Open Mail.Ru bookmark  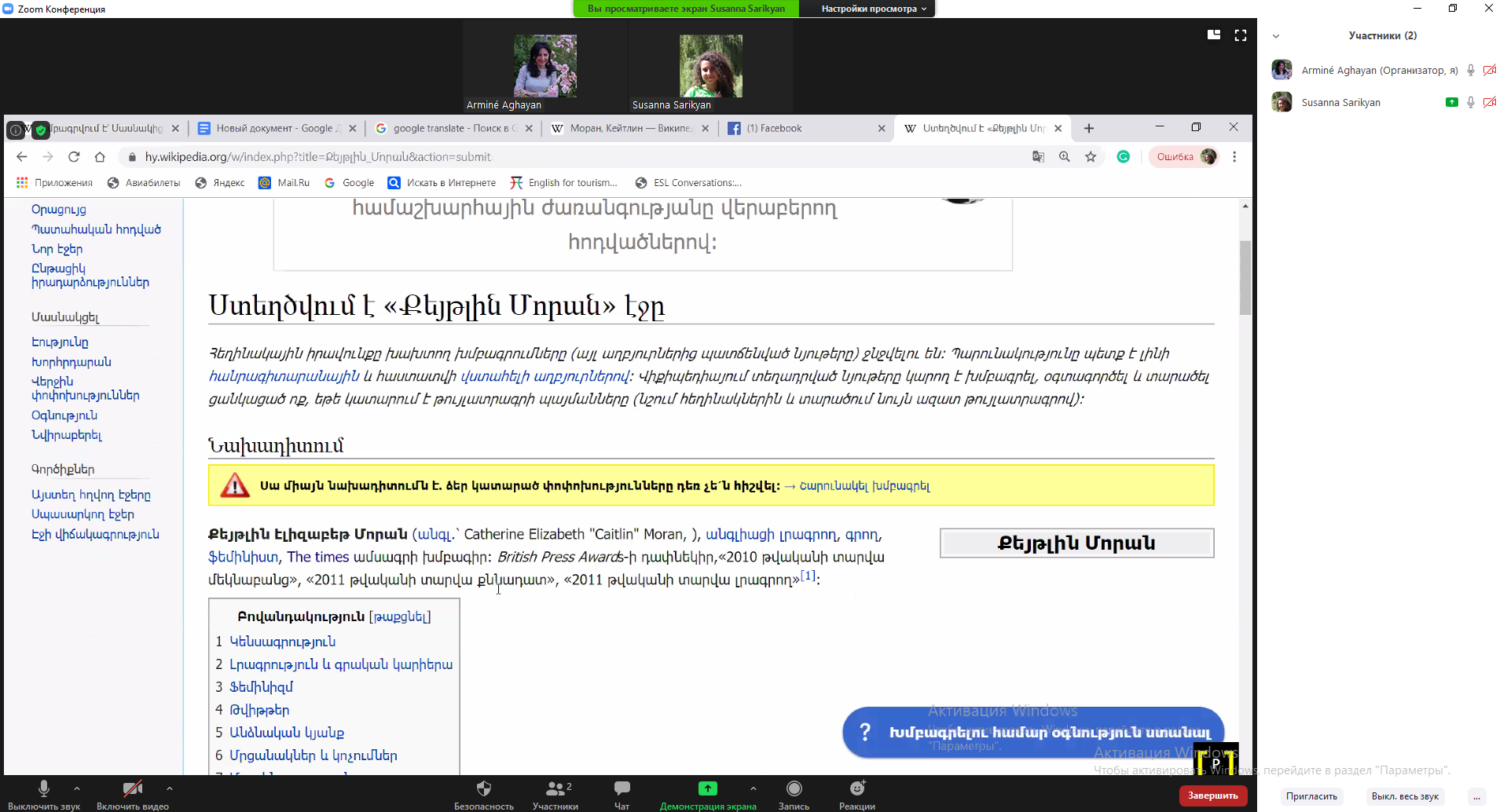[x=284, y=183]
